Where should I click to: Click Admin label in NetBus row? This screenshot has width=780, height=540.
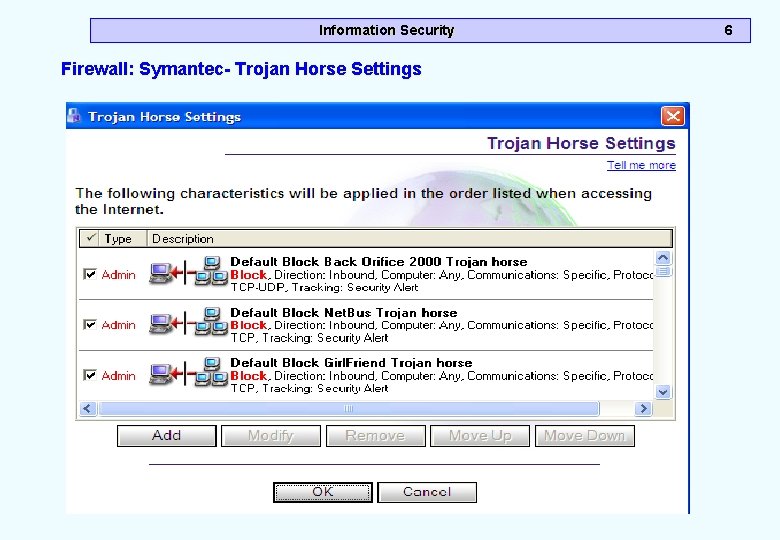click(118, 325)
